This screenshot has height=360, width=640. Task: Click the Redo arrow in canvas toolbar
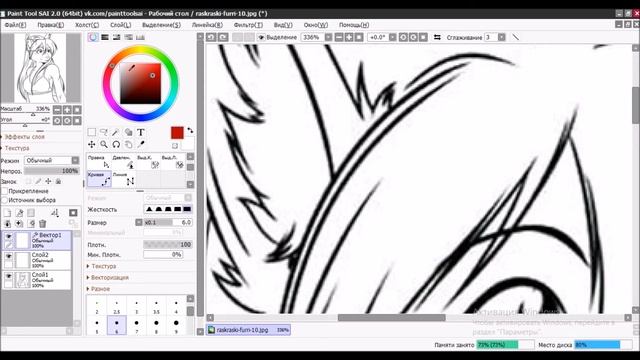pos(223,37)
